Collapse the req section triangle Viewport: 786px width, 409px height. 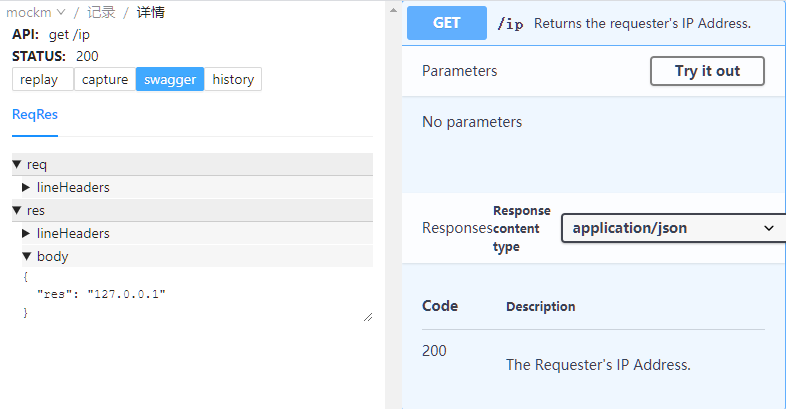(x=17, y=164)
